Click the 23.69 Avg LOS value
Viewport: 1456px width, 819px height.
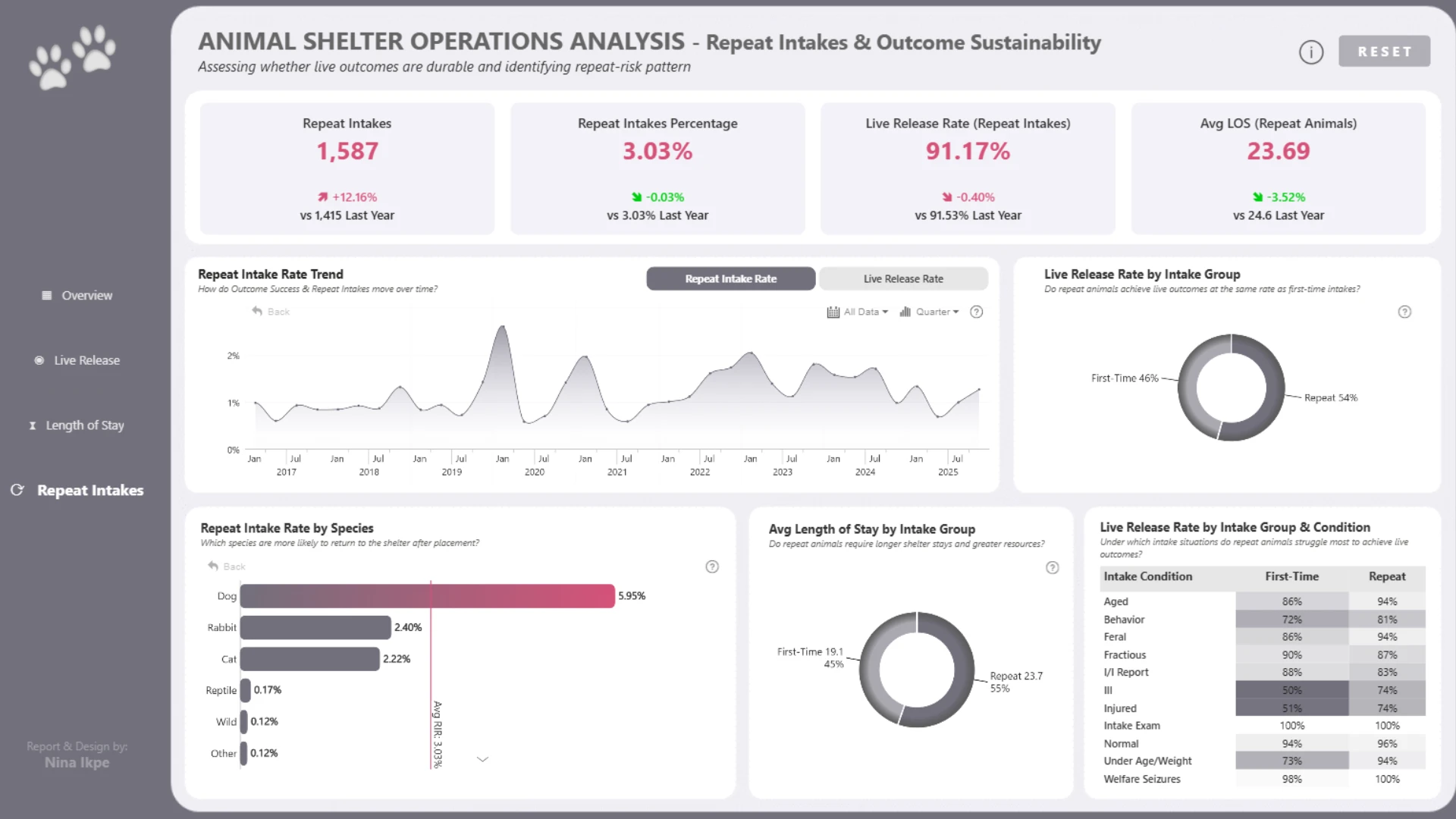pos(1279,152)
